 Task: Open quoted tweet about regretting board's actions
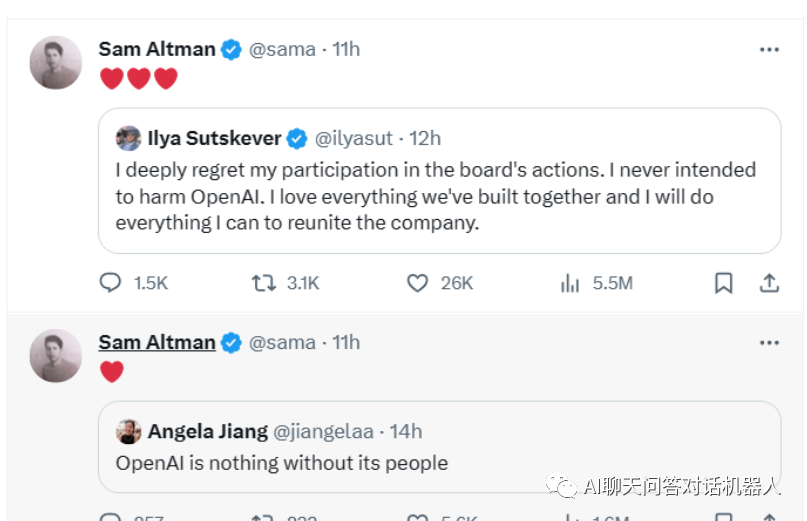pyautogui.click(x=436, y=197)
